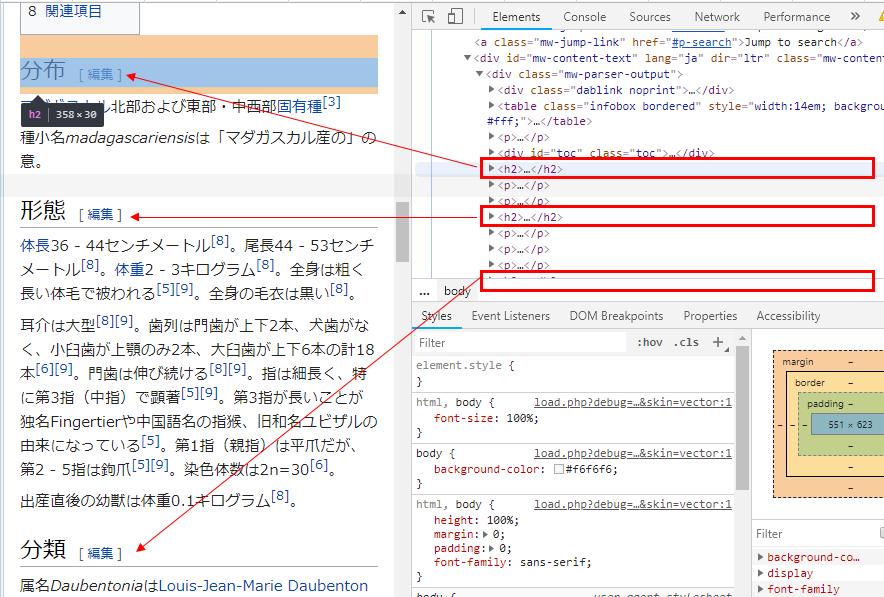
Task: Click the Styles pane scrollbar thumb
Action: pos(742,418)
